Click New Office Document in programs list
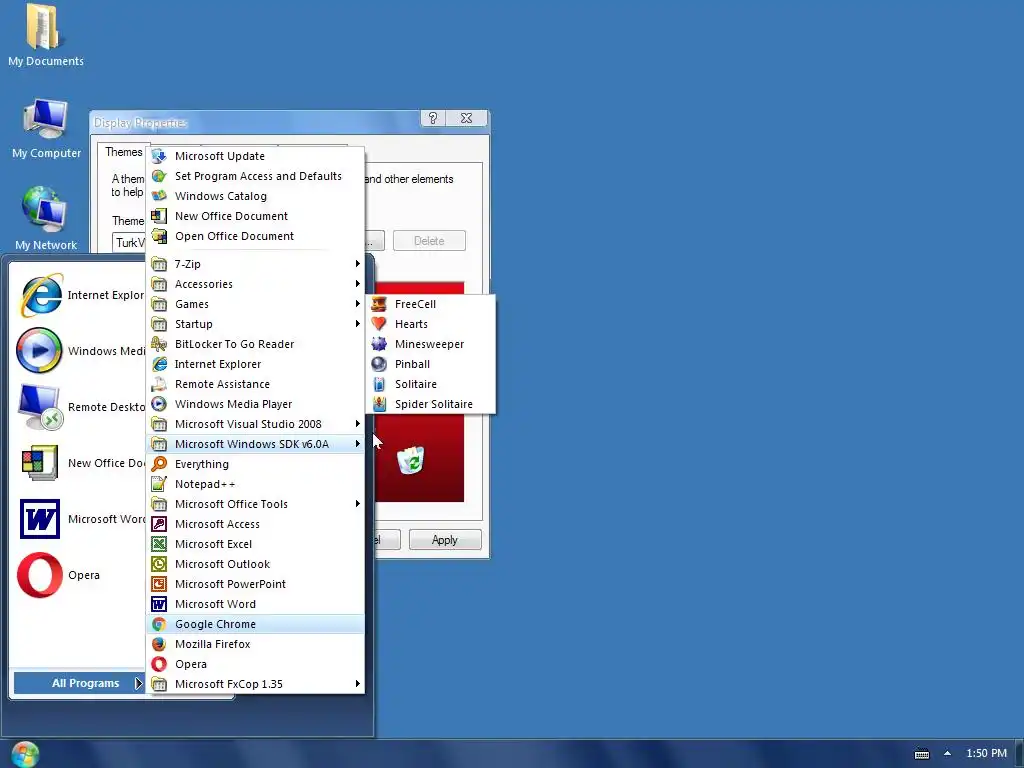Image resolution: width=1024 pixels, height=768 pixels. [255, 216]
